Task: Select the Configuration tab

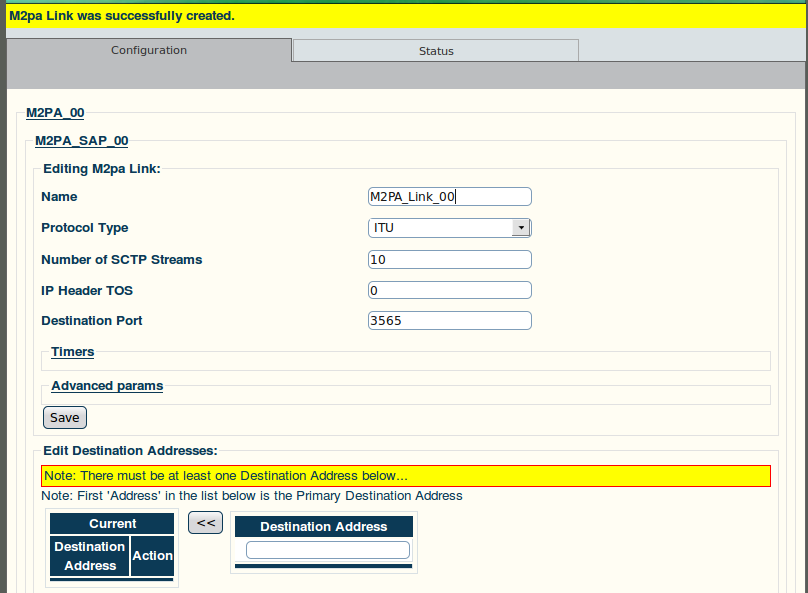Action: click(149, 50)
